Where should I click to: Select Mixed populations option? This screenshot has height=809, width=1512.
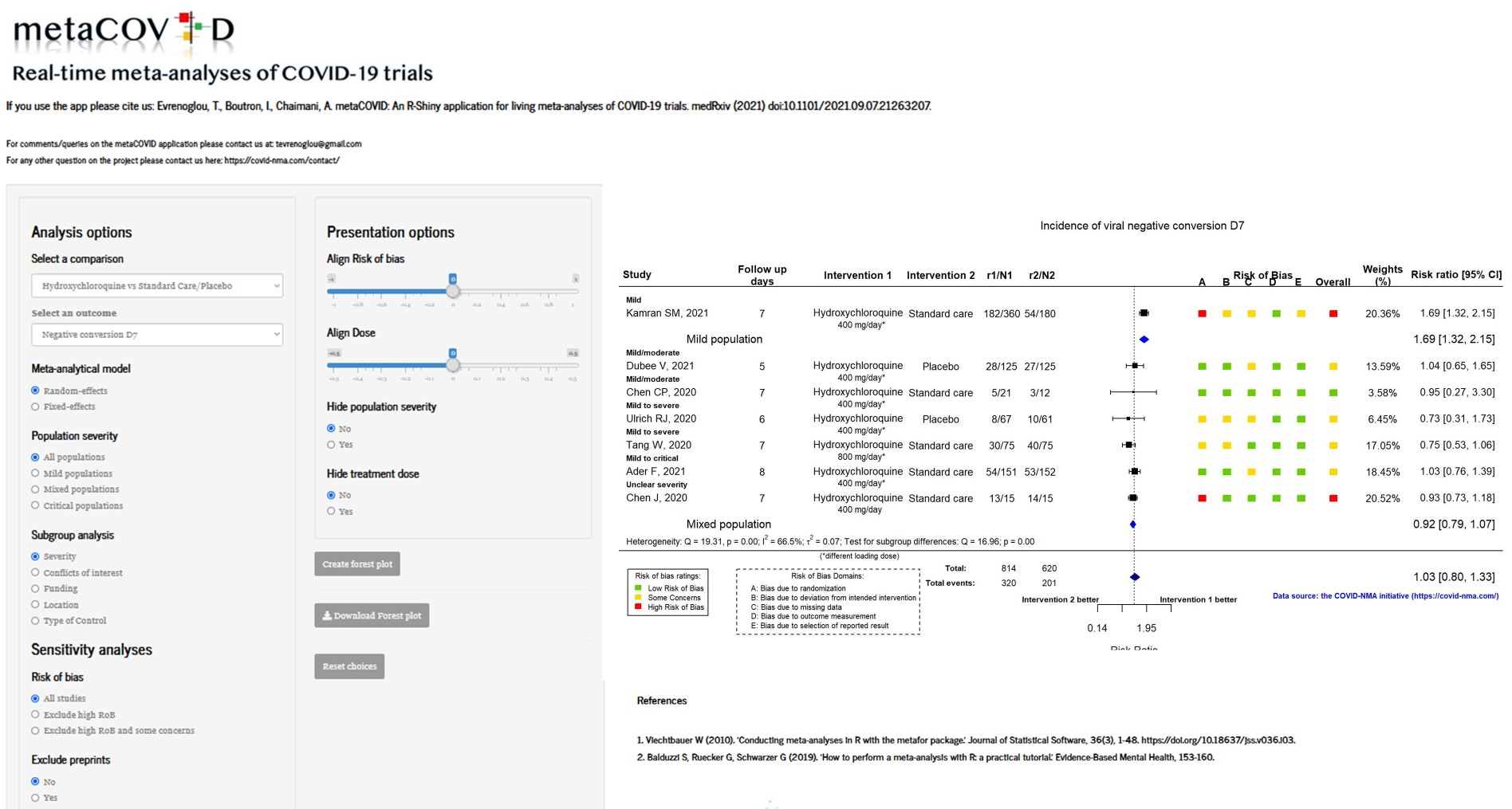[35, 489]
